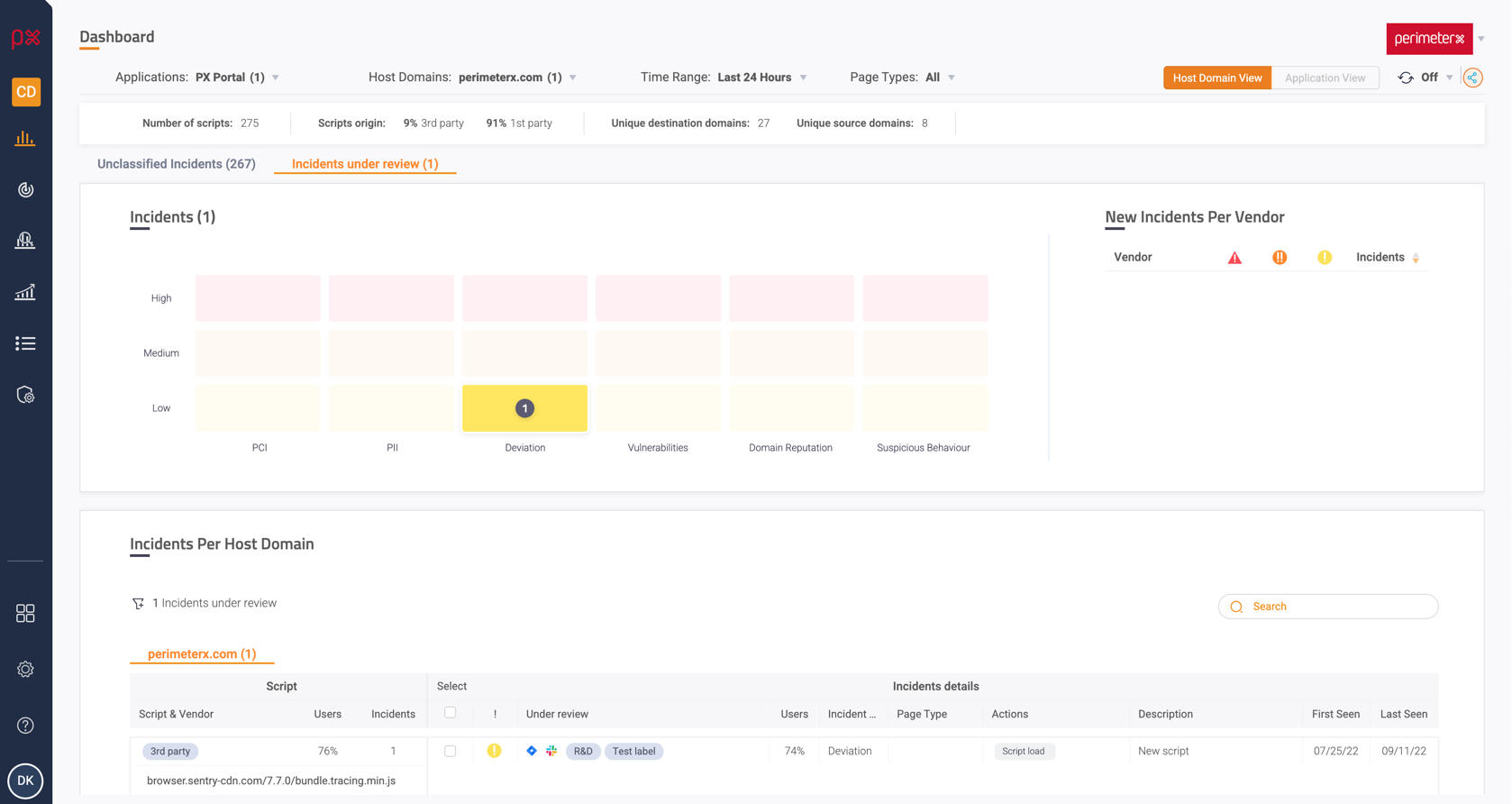Check the sentry-cdn script row checkbox
This screenshot has height=804, width=1512.
[451, 751]
